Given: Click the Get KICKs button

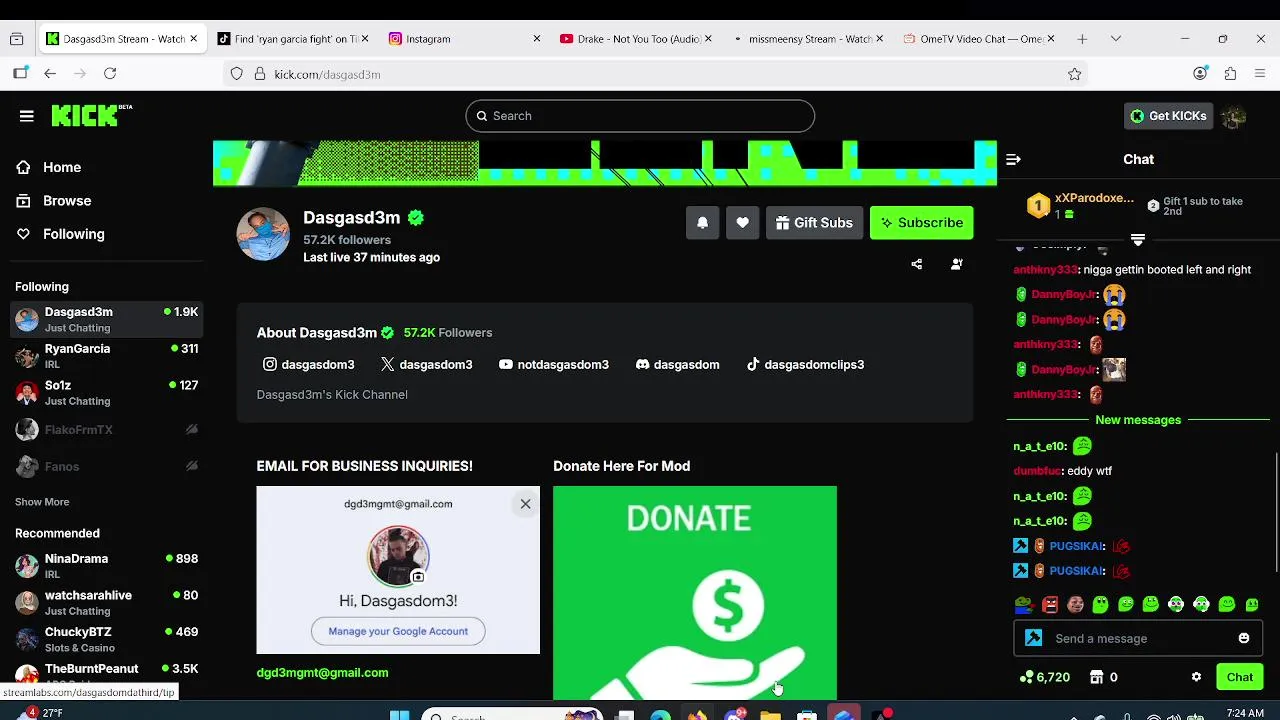Looking at the screenshot, I should pyautogui.click(x=1168, y=116).
